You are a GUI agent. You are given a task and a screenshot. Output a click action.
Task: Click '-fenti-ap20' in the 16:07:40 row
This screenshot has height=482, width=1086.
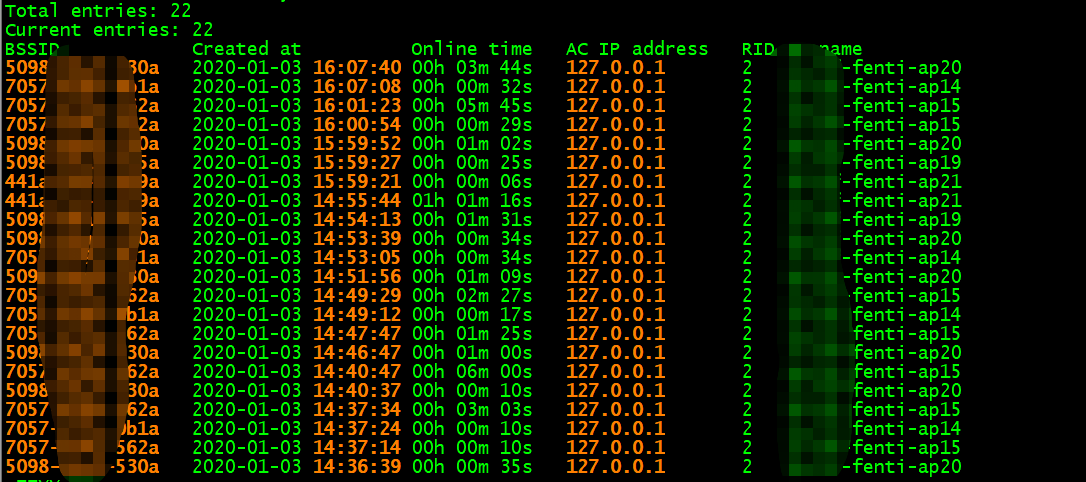[901, 68]
